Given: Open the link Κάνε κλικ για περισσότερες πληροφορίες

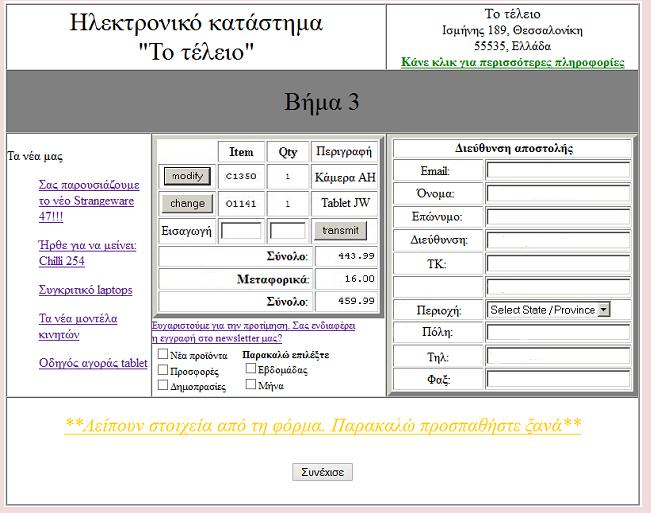Looking at the screenshot, I should pos(512,62).
